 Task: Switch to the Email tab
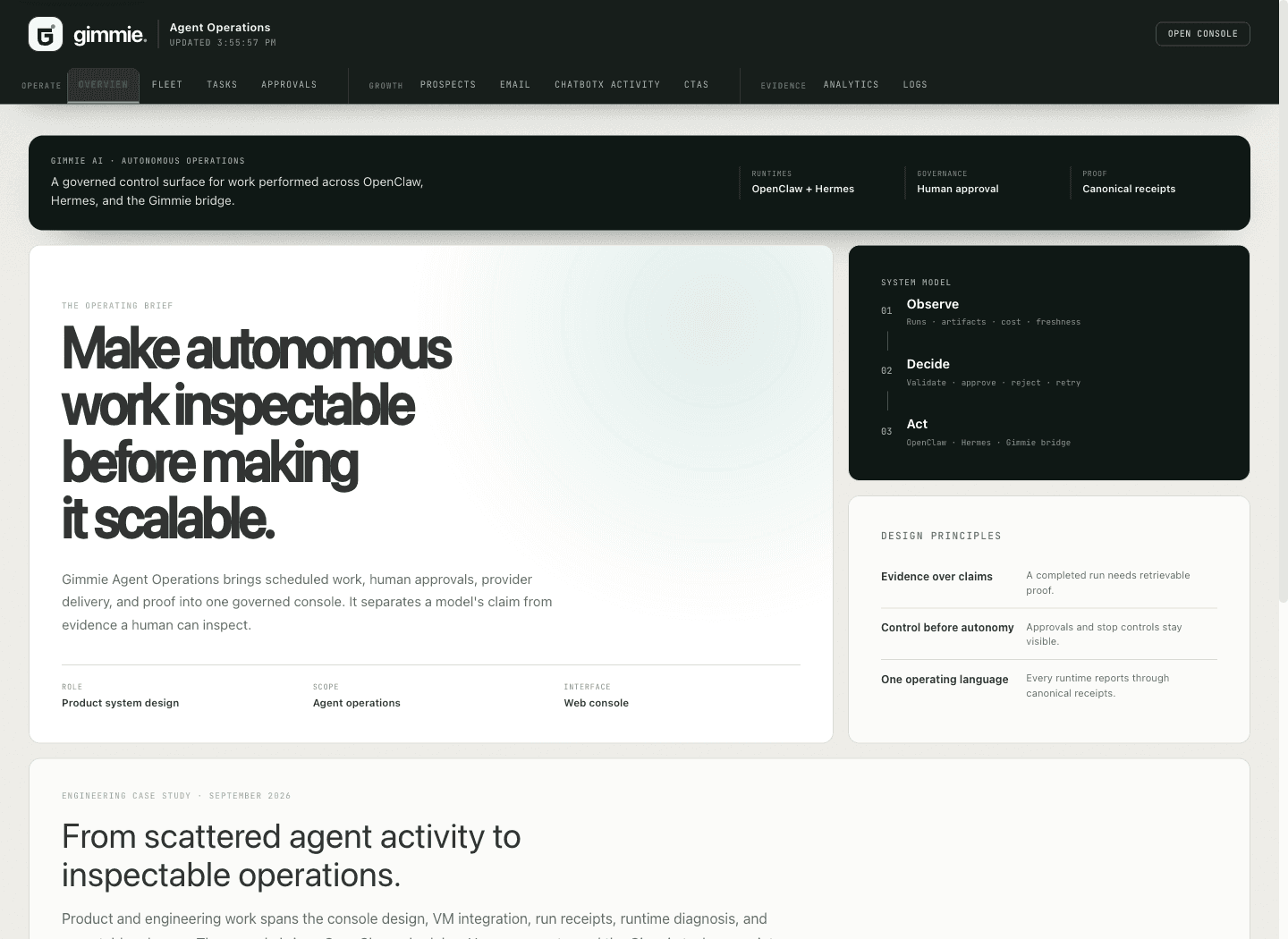click(515, 85)
